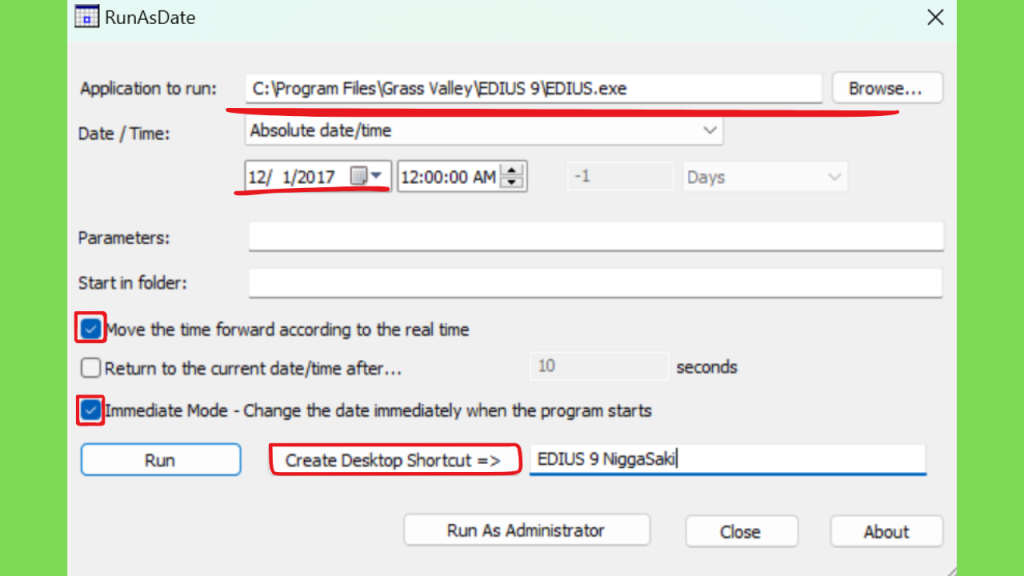1024x576 pixels.
Task: Click the RunAsDate calendar app icon
Action: 86,17
